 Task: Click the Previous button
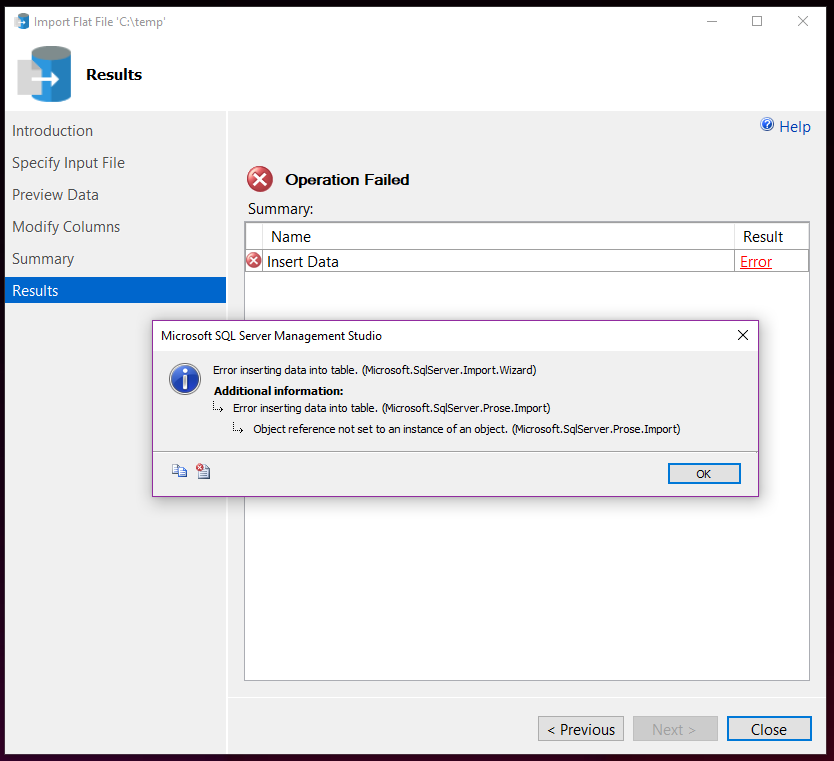[x=581, y=729]
